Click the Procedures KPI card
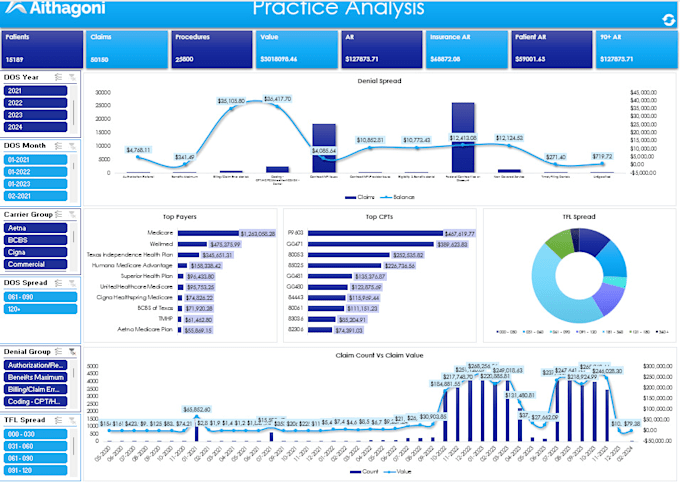This screenshot has height=482, width=680. coord(212,49)
